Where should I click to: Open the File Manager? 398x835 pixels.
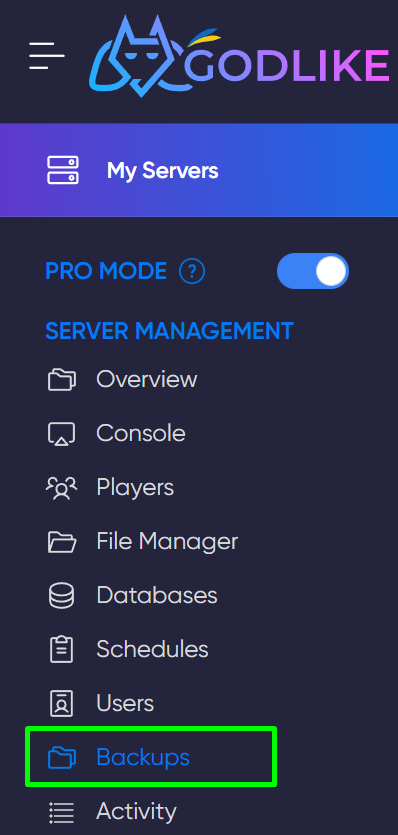point(167,542)
